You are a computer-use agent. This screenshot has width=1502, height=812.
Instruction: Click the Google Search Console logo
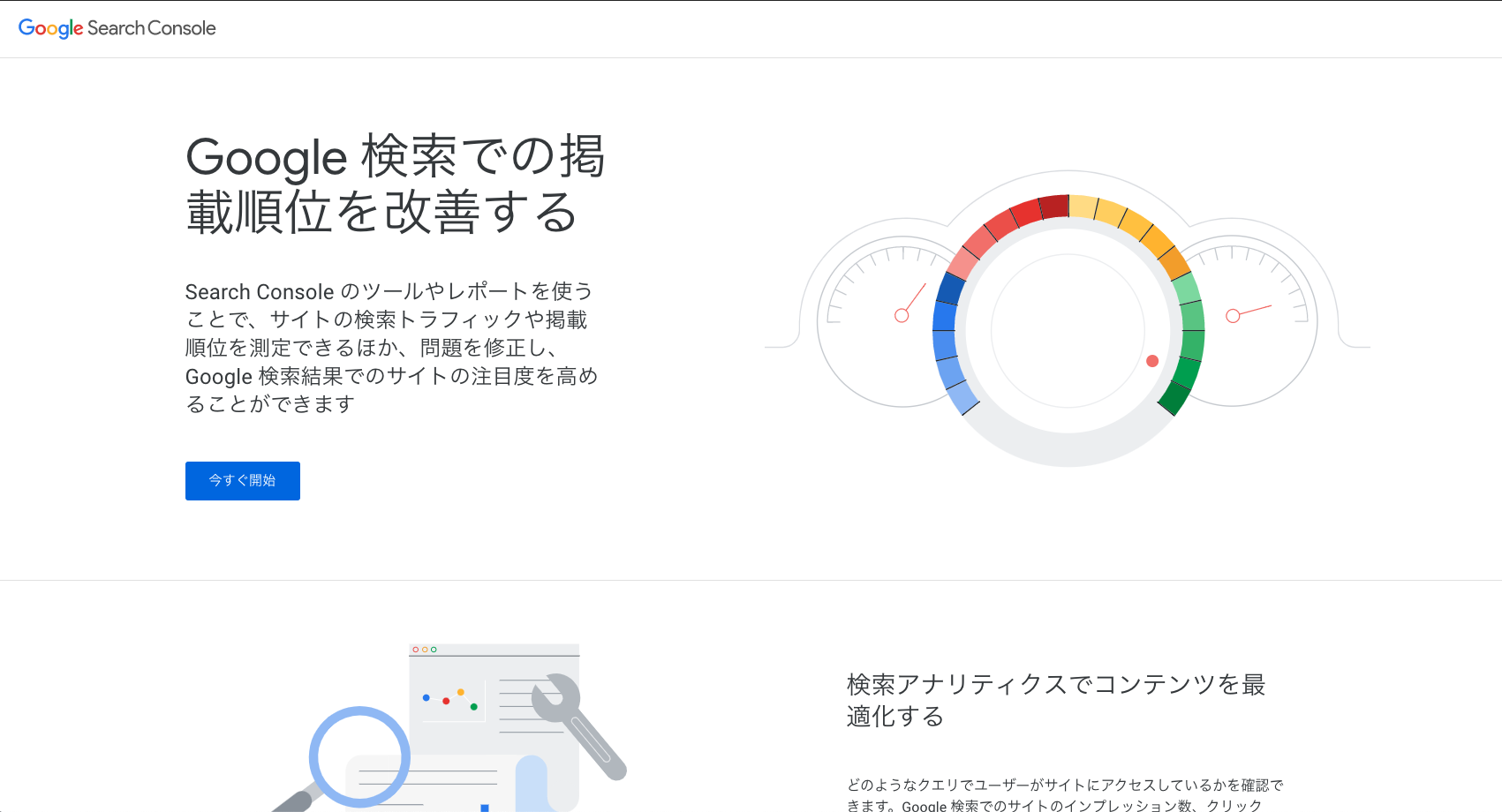tap(117, 28)
